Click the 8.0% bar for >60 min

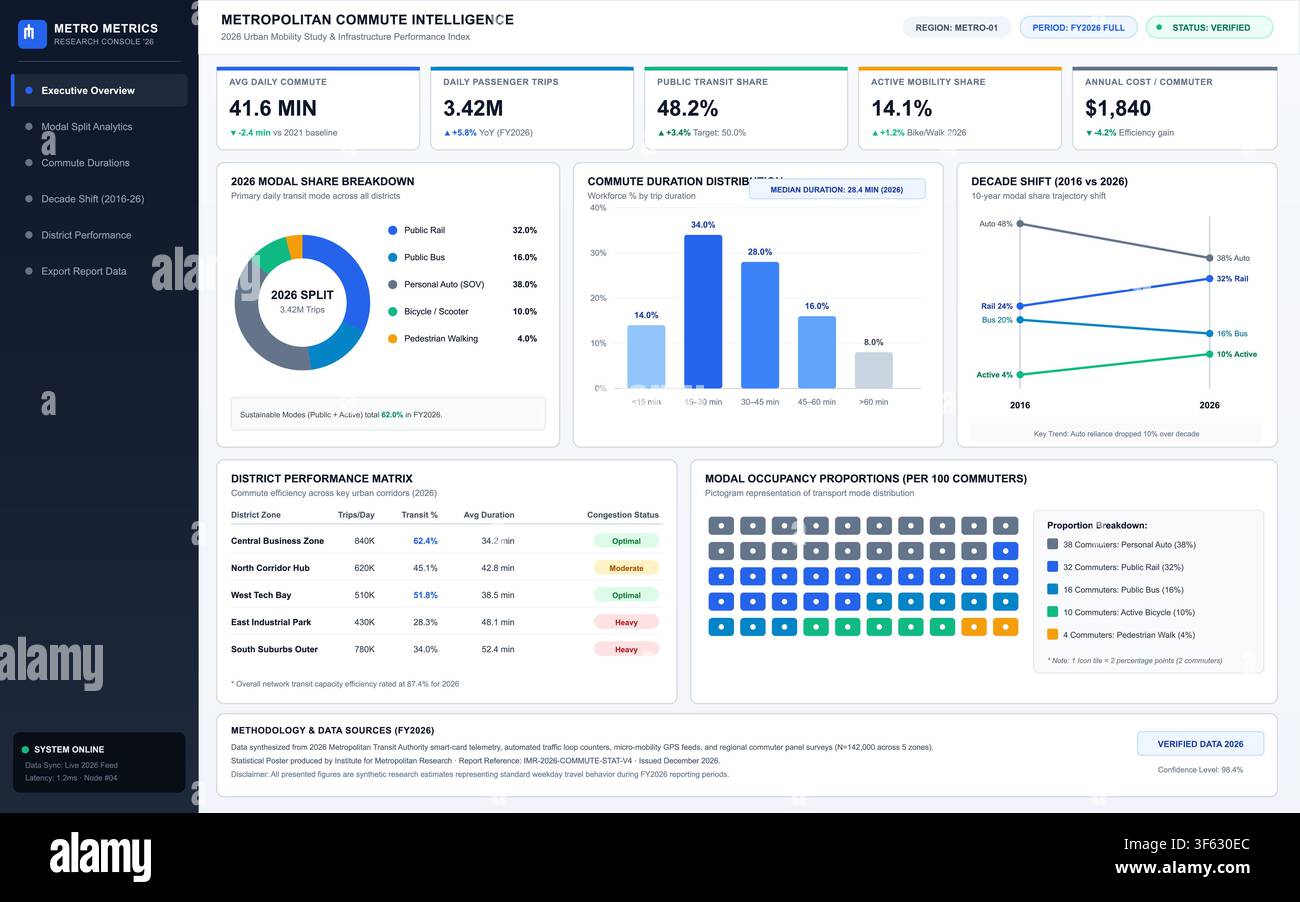point(874,370)
